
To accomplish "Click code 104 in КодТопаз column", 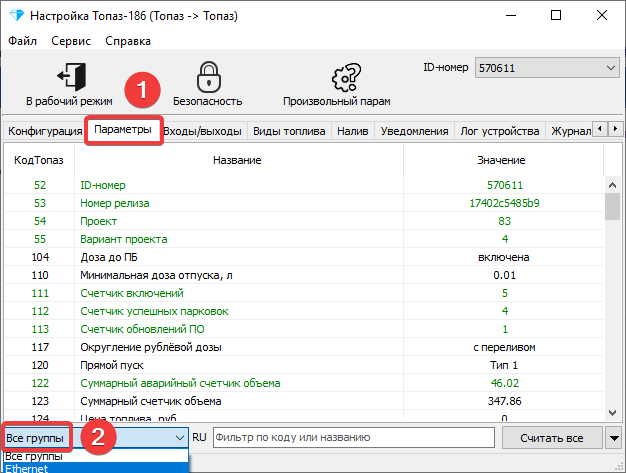I will pos(40,257).
